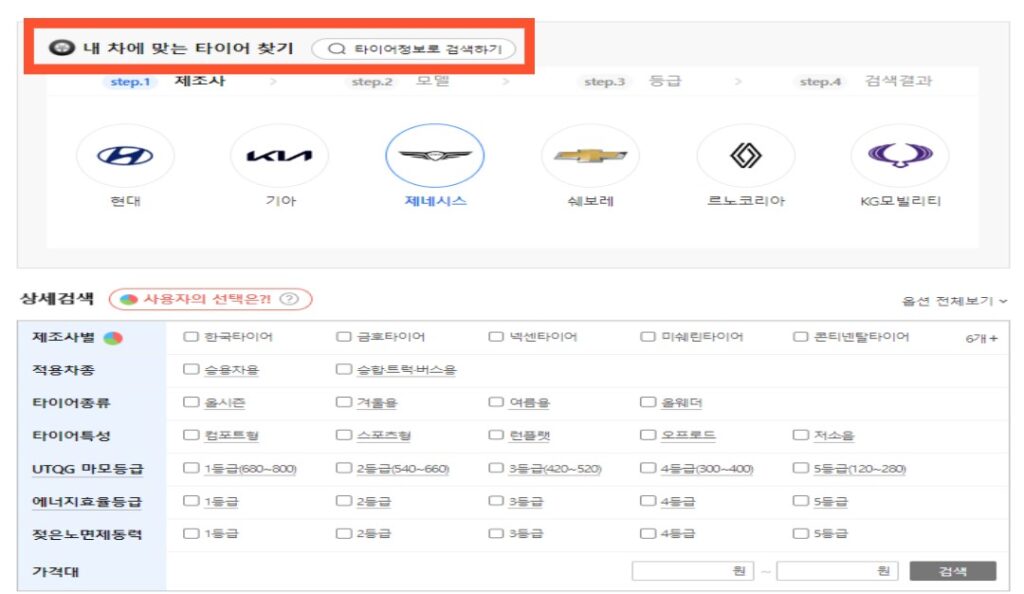
Task: Check the 금호타이어 checkbox
Action: pyautogui.click(x=344, y=337)
